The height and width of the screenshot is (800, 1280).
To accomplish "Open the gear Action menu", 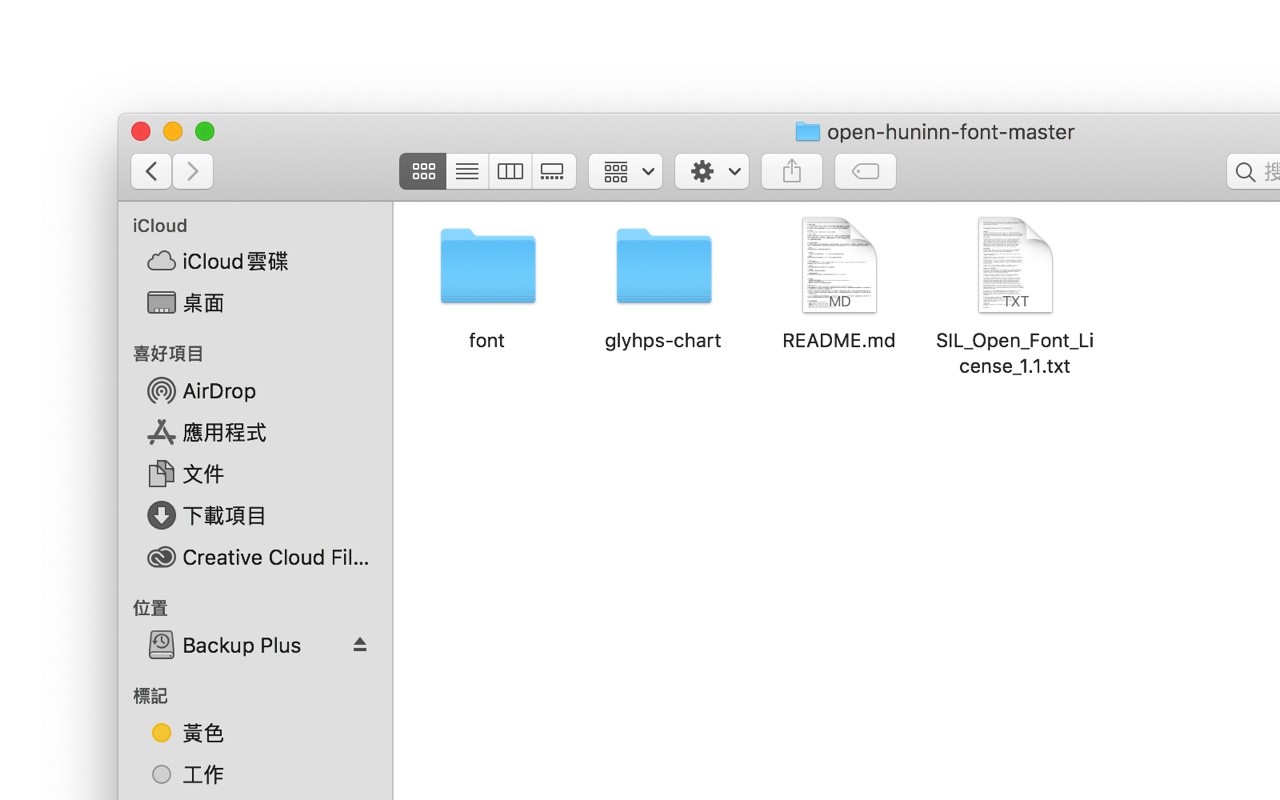I will pos(712,172).
